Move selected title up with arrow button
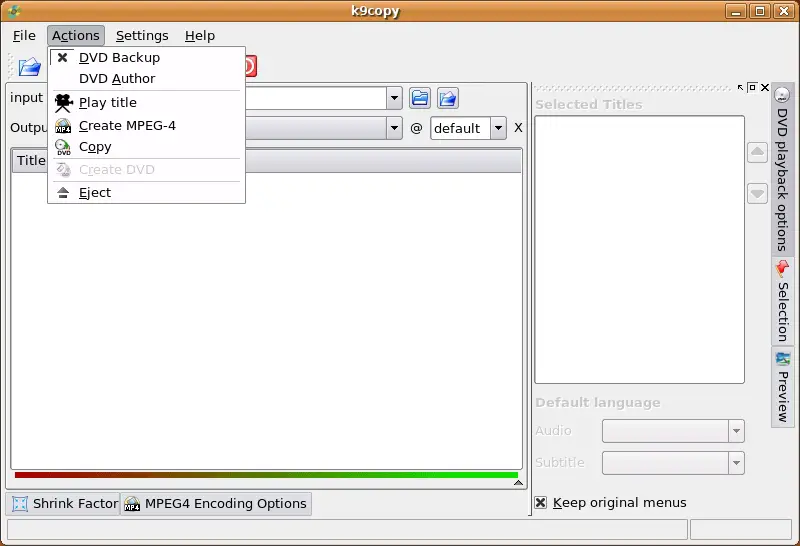 tap(757, 153)
